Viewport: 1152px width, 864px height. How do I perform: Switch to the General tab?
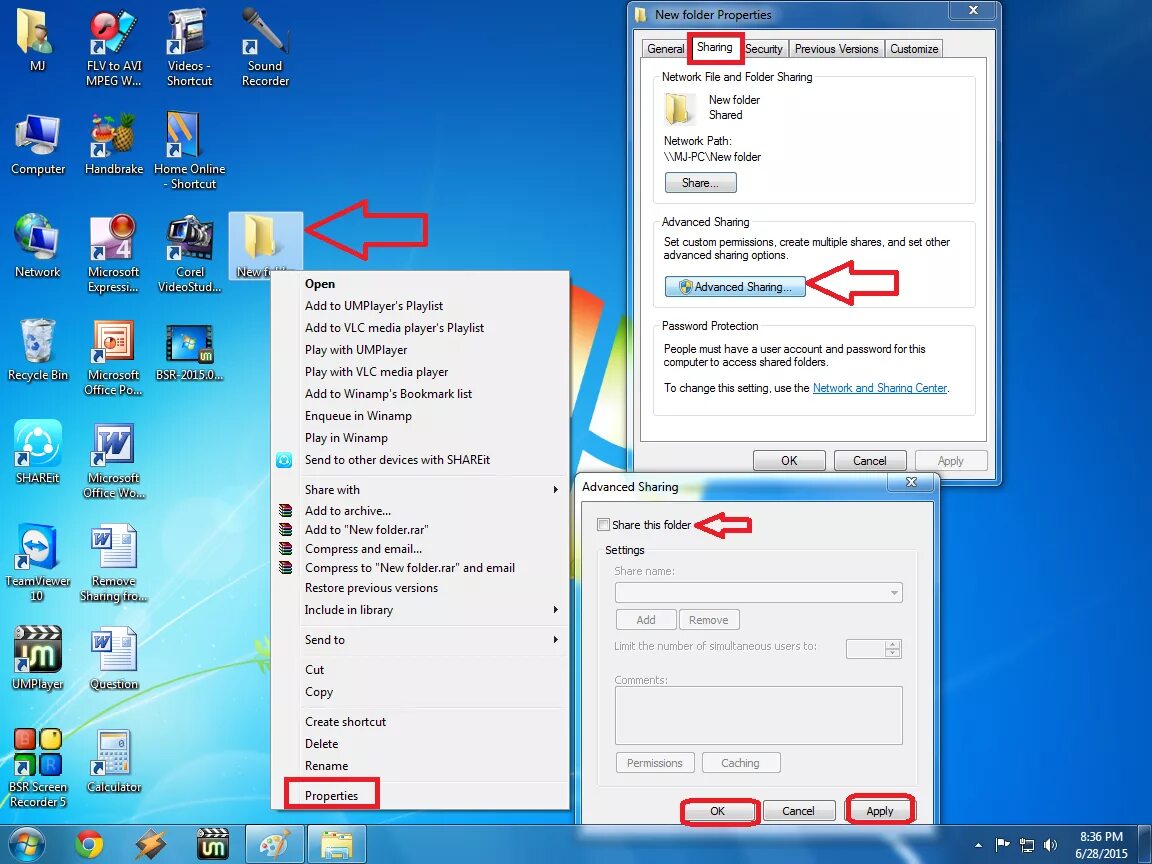666,48
